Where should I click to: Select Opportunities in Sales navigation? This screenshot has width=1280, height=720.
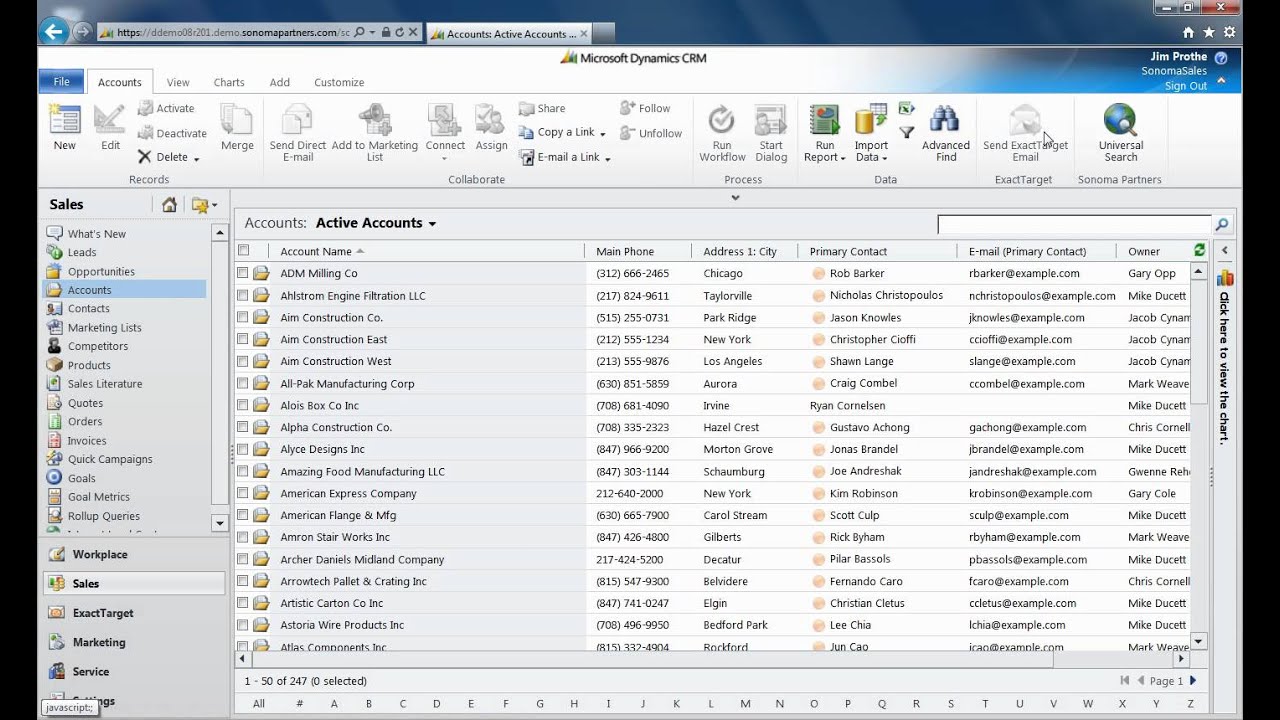click(x=101, y=271)
